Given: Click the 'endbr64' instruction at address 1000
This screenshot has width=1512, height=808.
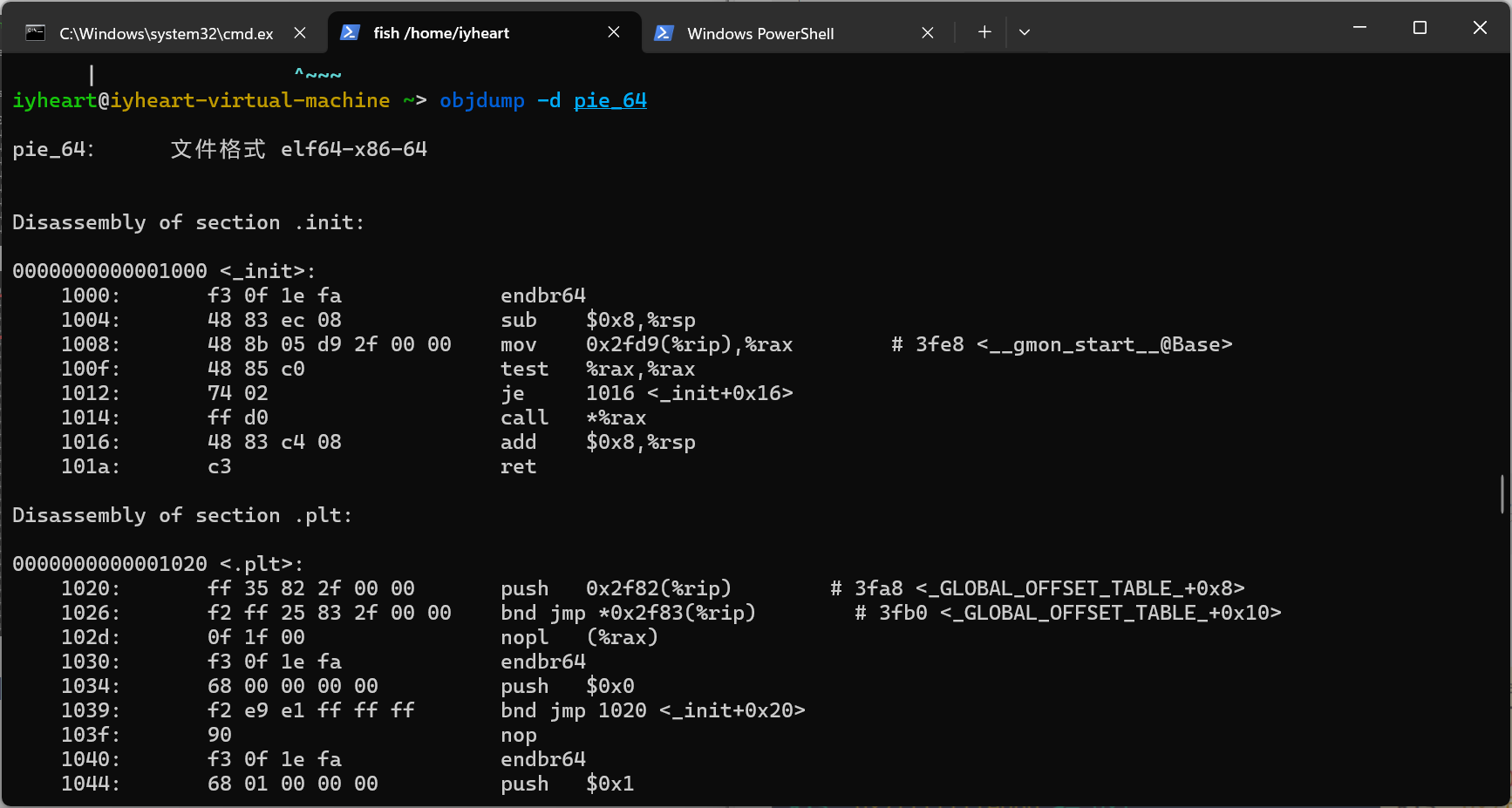Looking at the screenshot, I should click(543, 295).
